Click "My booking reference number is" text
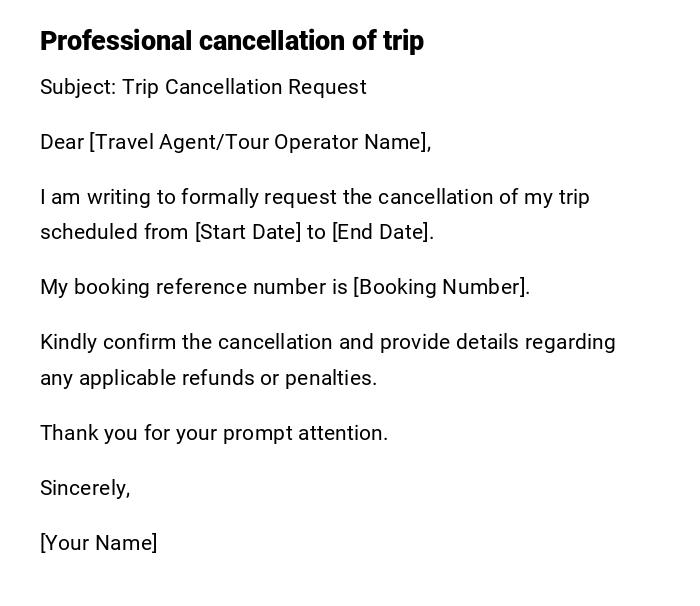700x606 pixels. [x=194, y=287]
